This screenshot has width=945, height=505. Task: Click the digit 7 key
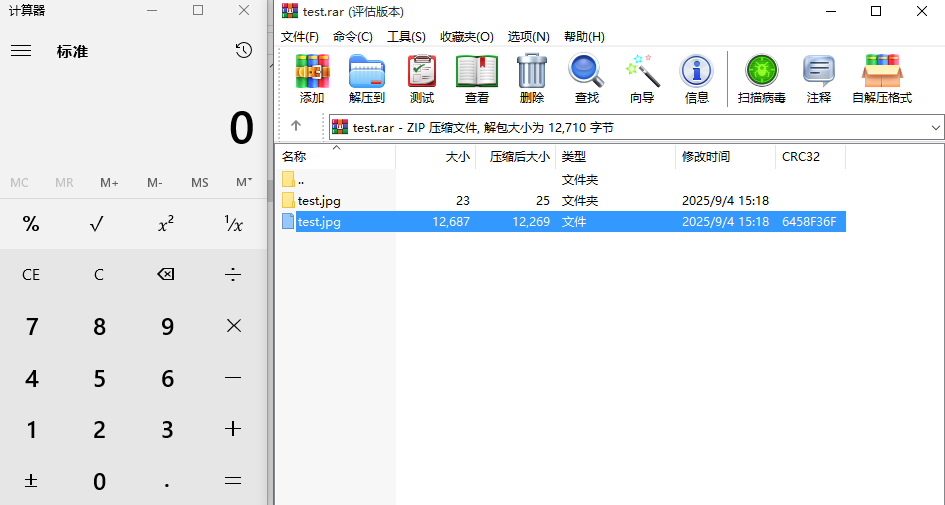tap(31, 326)
